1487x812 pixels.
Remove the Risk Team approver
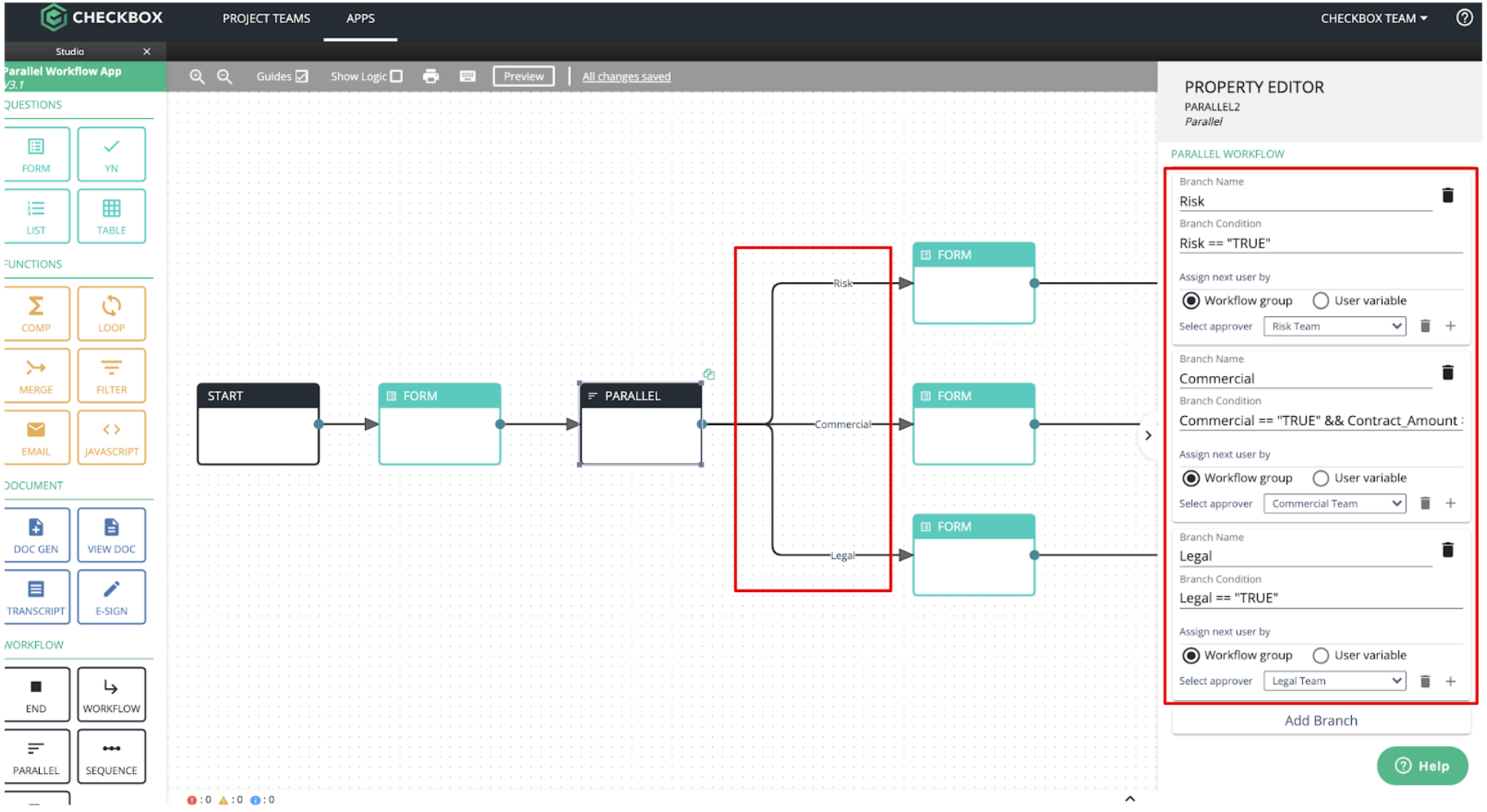(1425, 326)
